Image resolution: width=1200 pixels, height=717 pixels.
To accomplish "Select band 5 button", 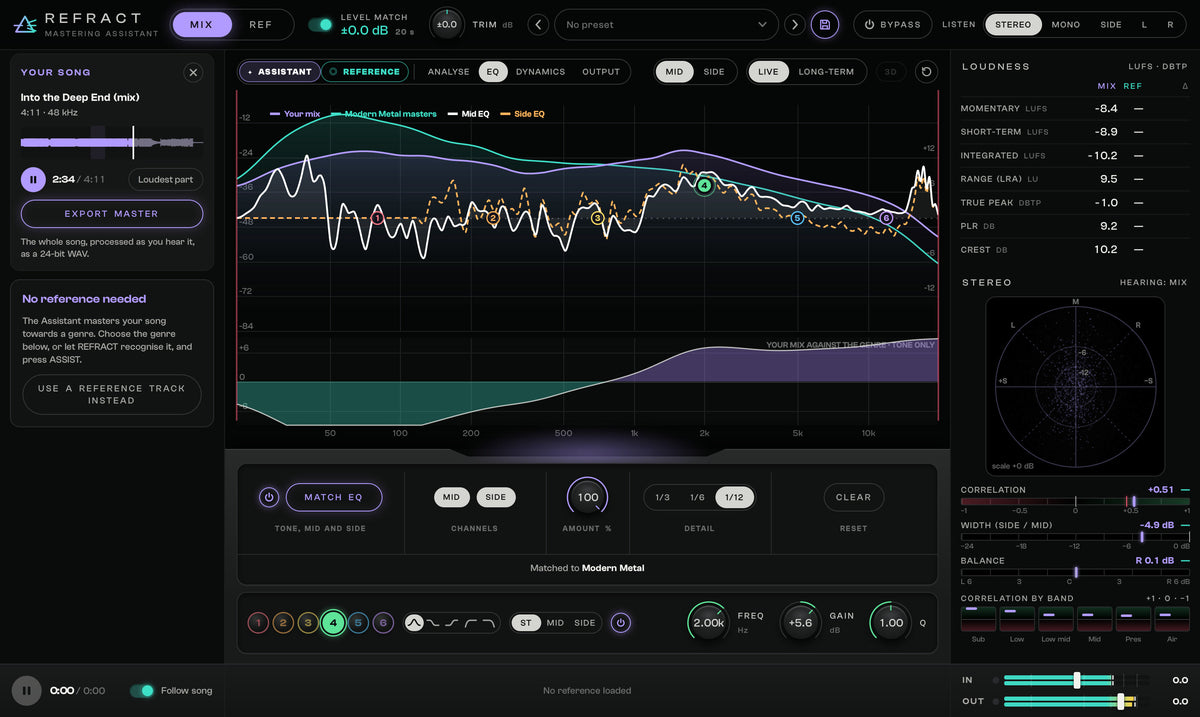I will click(358, 623).
